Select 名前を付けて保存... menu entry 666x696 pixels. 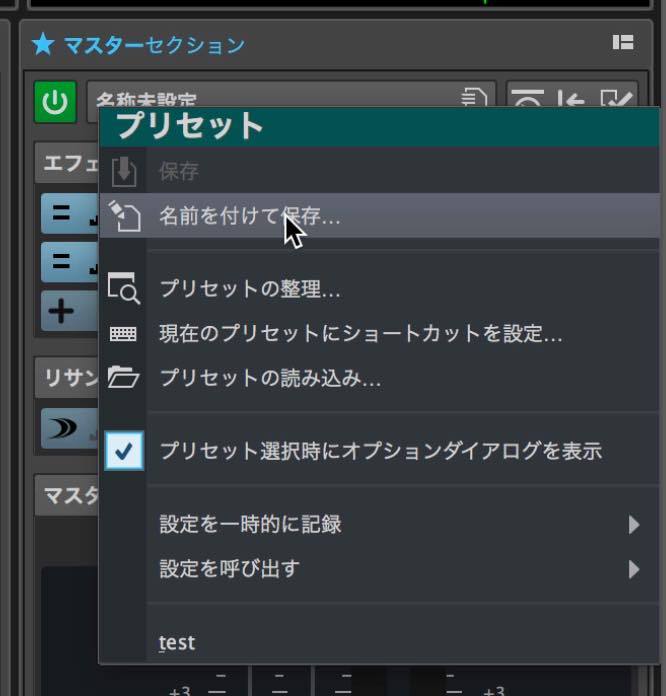pos(379,216)
